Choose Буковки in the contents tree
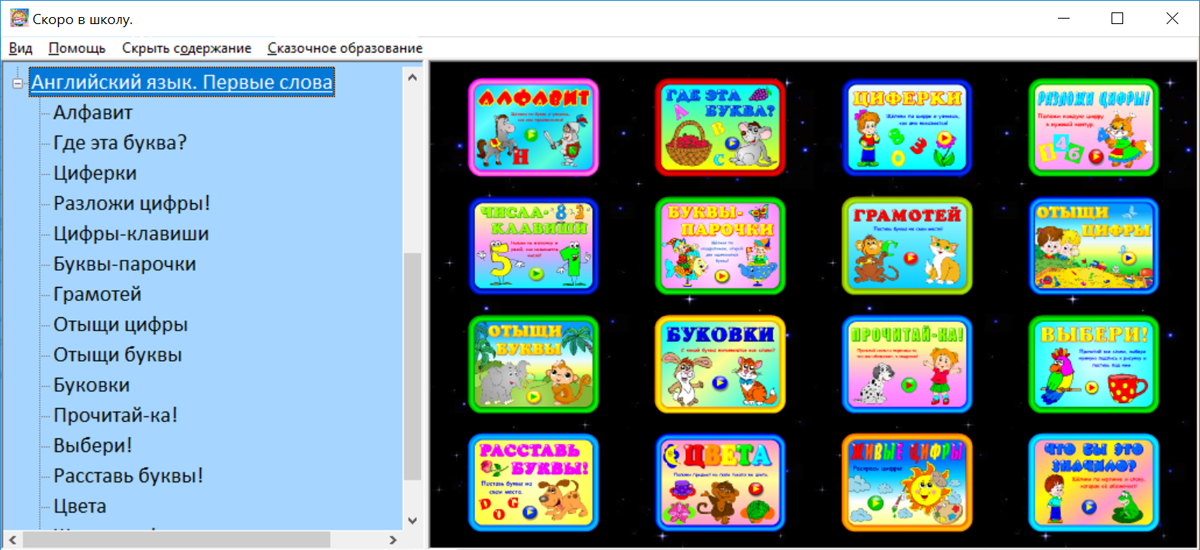1200x550 pixels. pyautogui.click(x=91, y=385)
